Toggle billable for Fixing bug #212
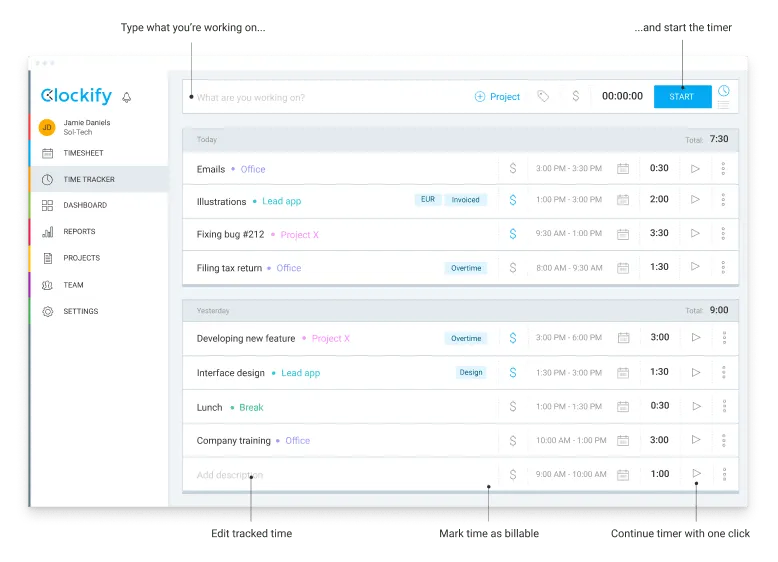The width and height of the screenshot is (778, 562). pos(513,234)
